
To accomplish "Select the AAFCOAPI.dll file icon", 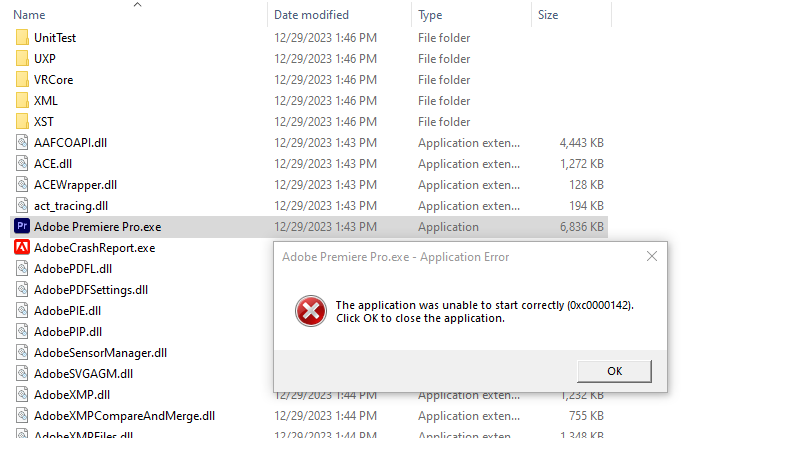I will tap(22, 143).
